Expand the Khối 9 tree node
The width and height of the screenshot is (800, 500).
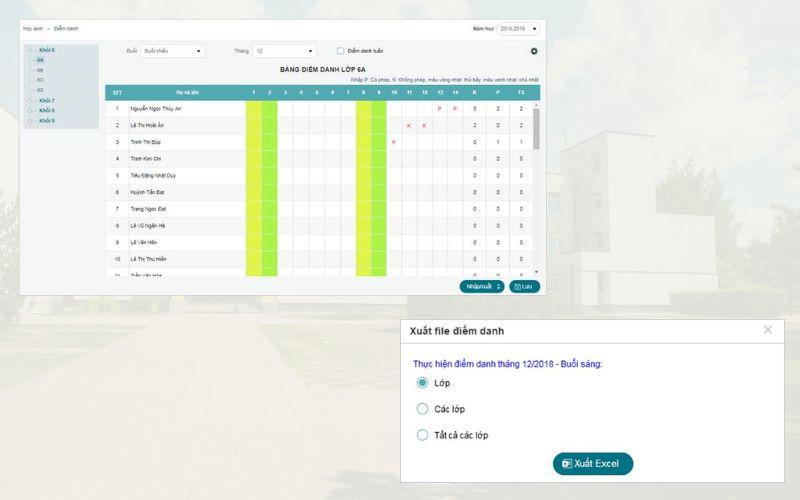pyautogui.click(x=30, y=121)
